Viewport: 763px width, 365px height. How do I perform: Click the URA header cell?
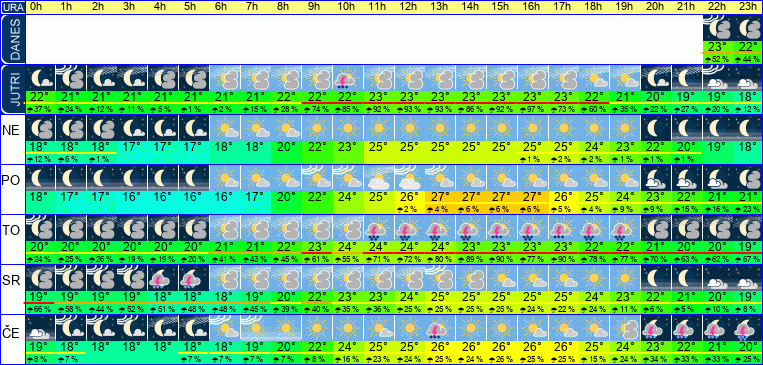coord(12,7)
